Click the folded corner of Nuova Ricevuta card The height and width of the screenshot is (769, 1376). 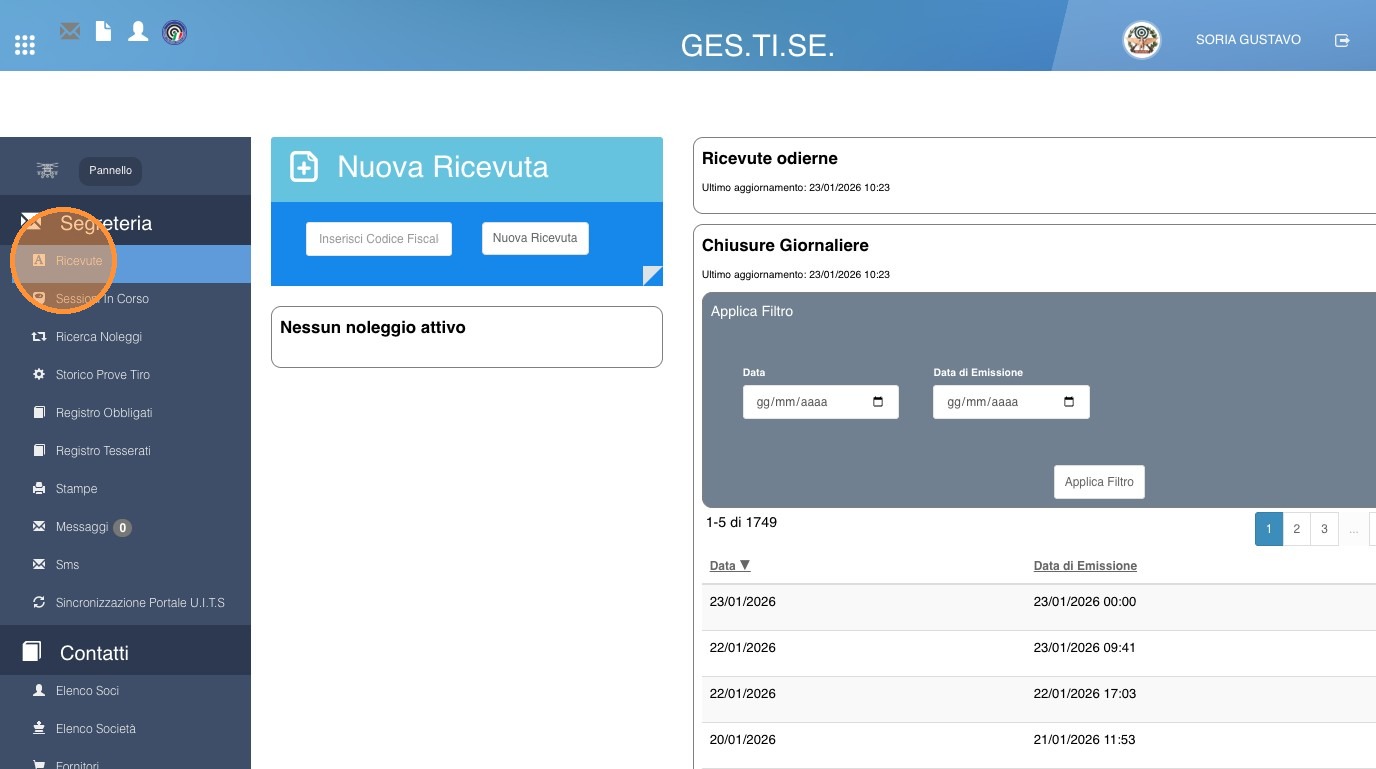point(652,275)
